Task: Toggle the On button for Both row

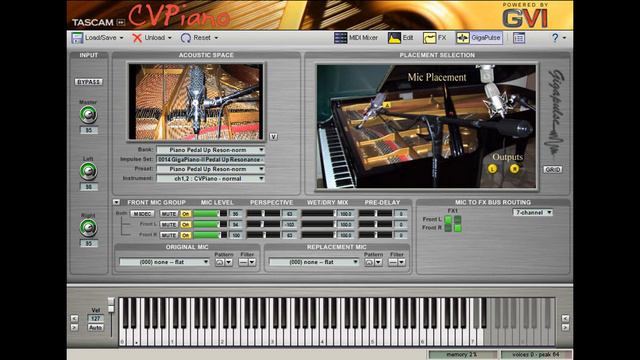Action: (x=185, y=214)
